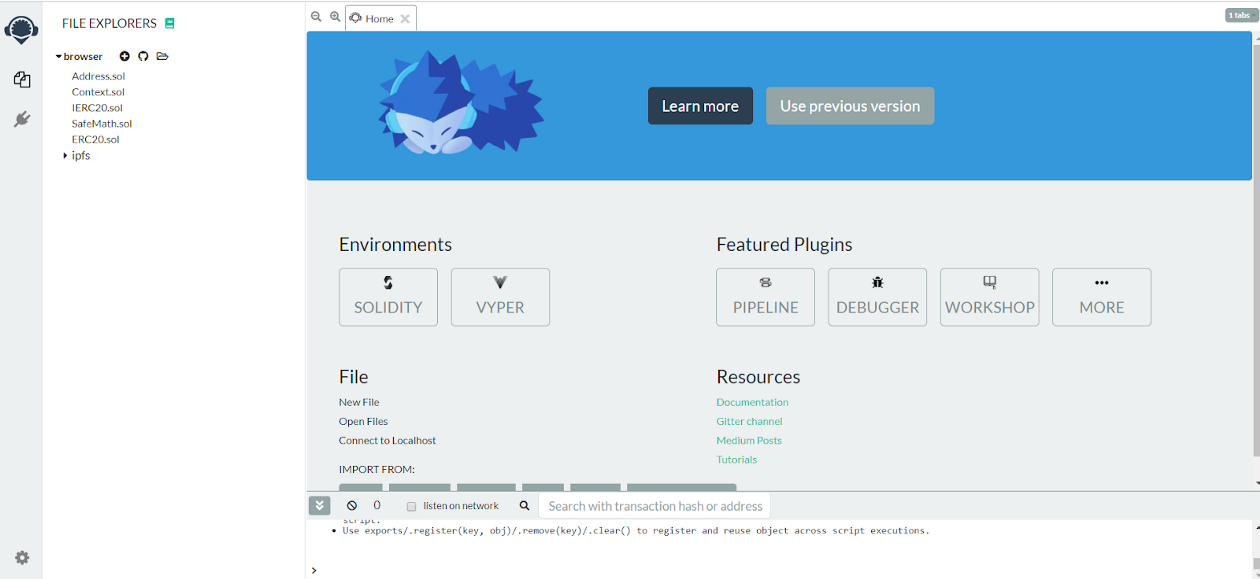Viewport: 1260px width, 579px height.
Task: Click the zoom out magnifier icon
Action: (316, 17)
